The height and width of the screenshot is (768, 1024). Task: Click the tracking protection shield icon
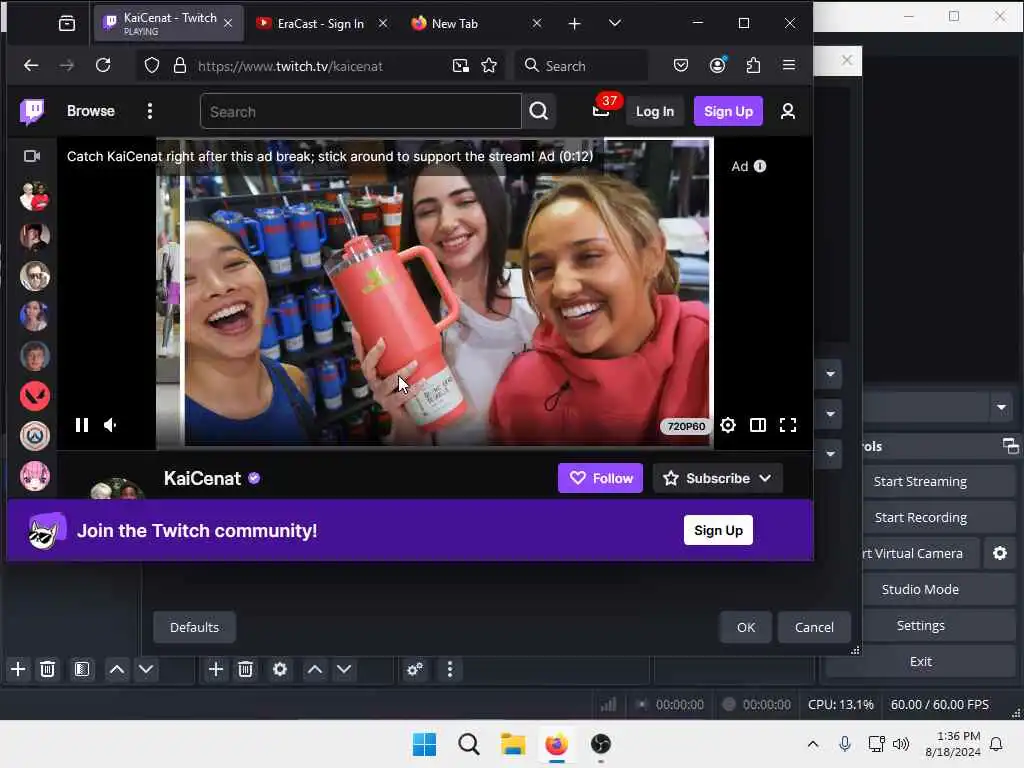coord(152,65)
